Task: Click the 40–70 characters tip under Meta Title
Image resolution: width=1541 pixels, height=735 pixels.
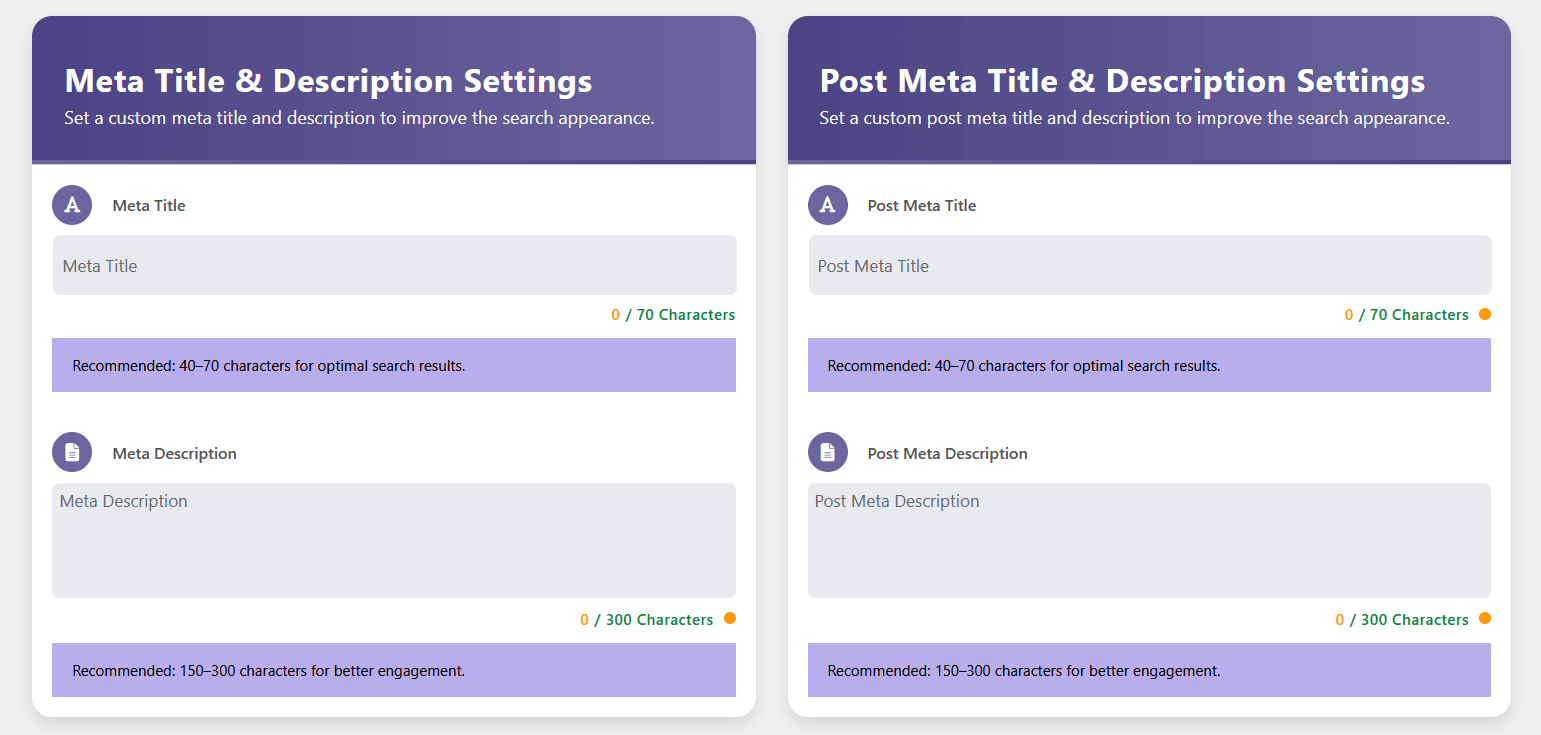Action: click(269, 366)
